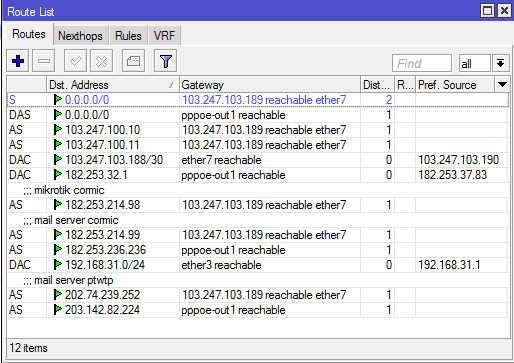Image resolution: width=514 pixels, height=363 pixels.
Task: Sort by the Dst. Address column header
Action: tap(113, 85)
